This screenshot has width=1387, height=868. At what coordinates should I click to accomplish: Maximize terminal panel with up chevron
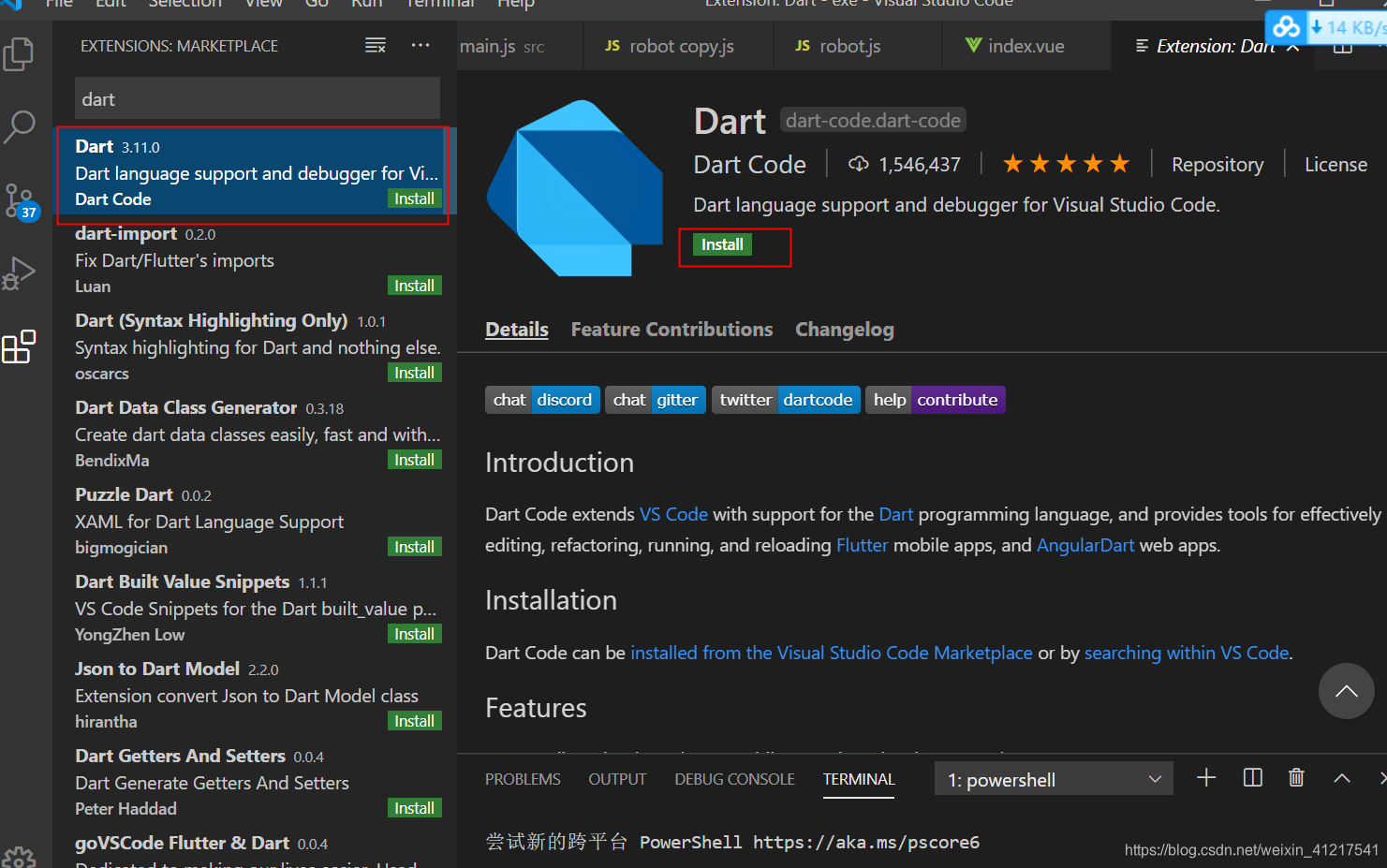click(x=1342, y=778)
